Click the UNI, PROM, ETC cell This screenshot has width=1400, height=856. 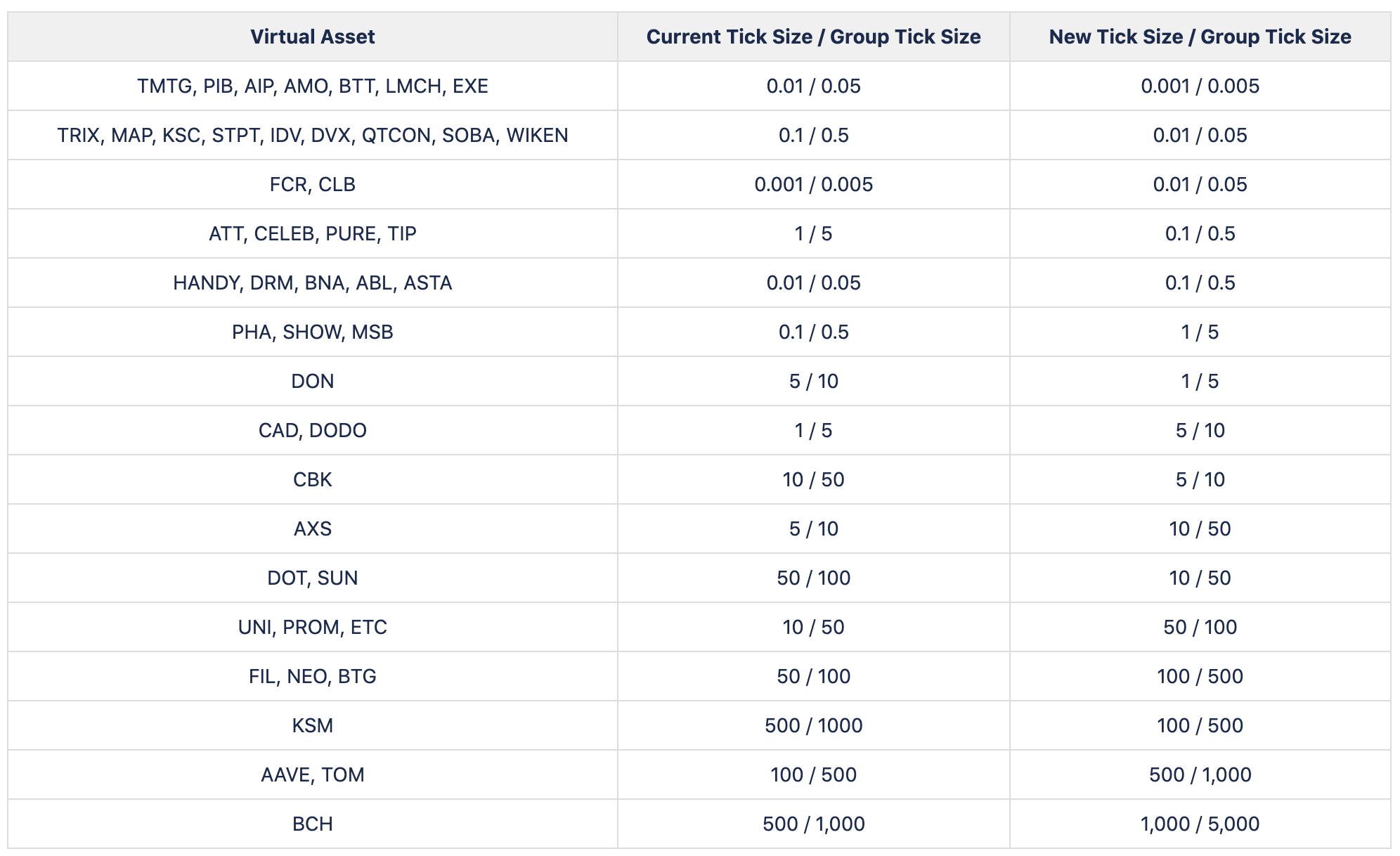(x=312, y=627)
